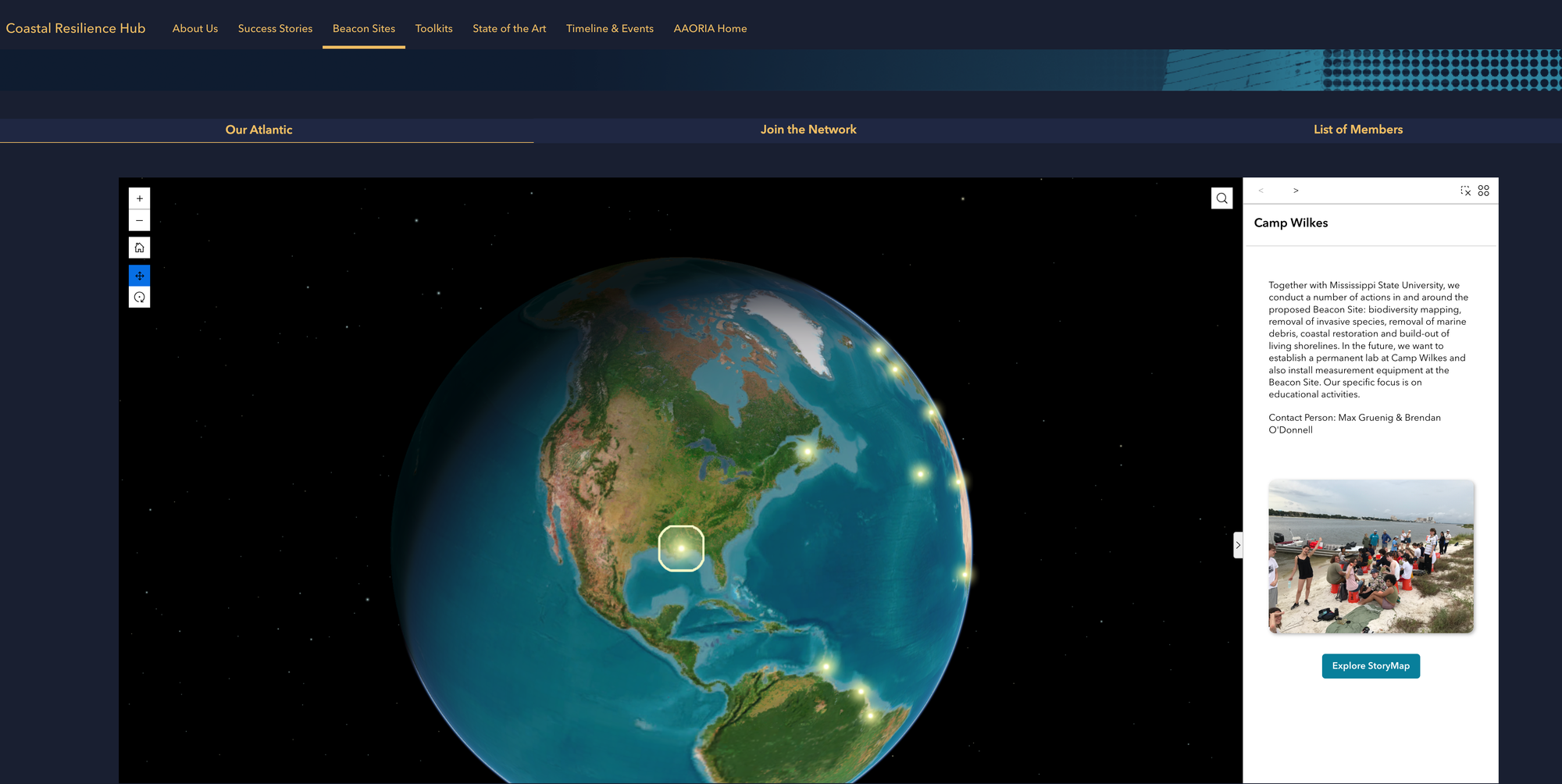
Task: Open the map search tool
Action: click(1221, 198)
